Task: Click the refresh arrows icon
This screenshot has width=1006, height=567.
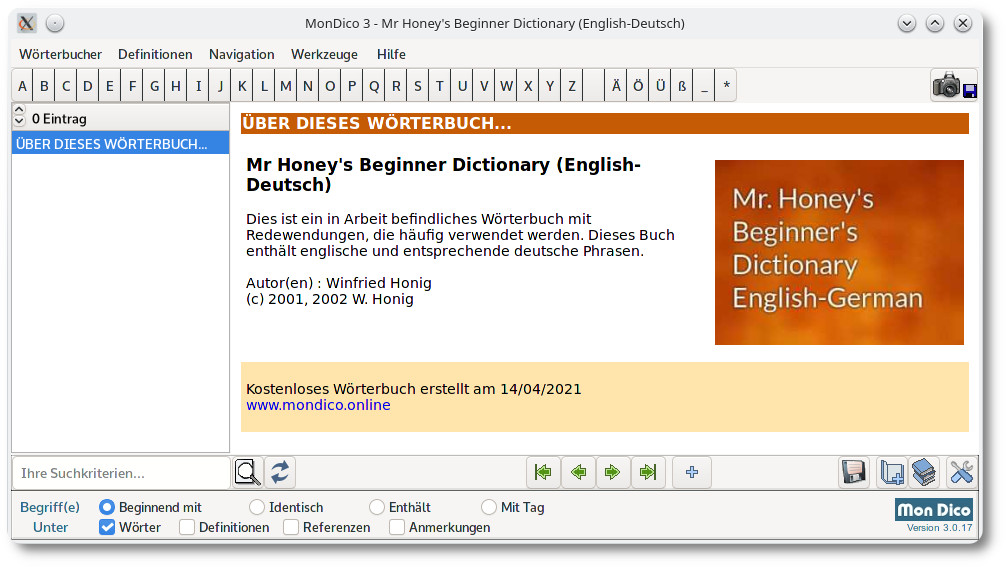Action: [280, 473]
